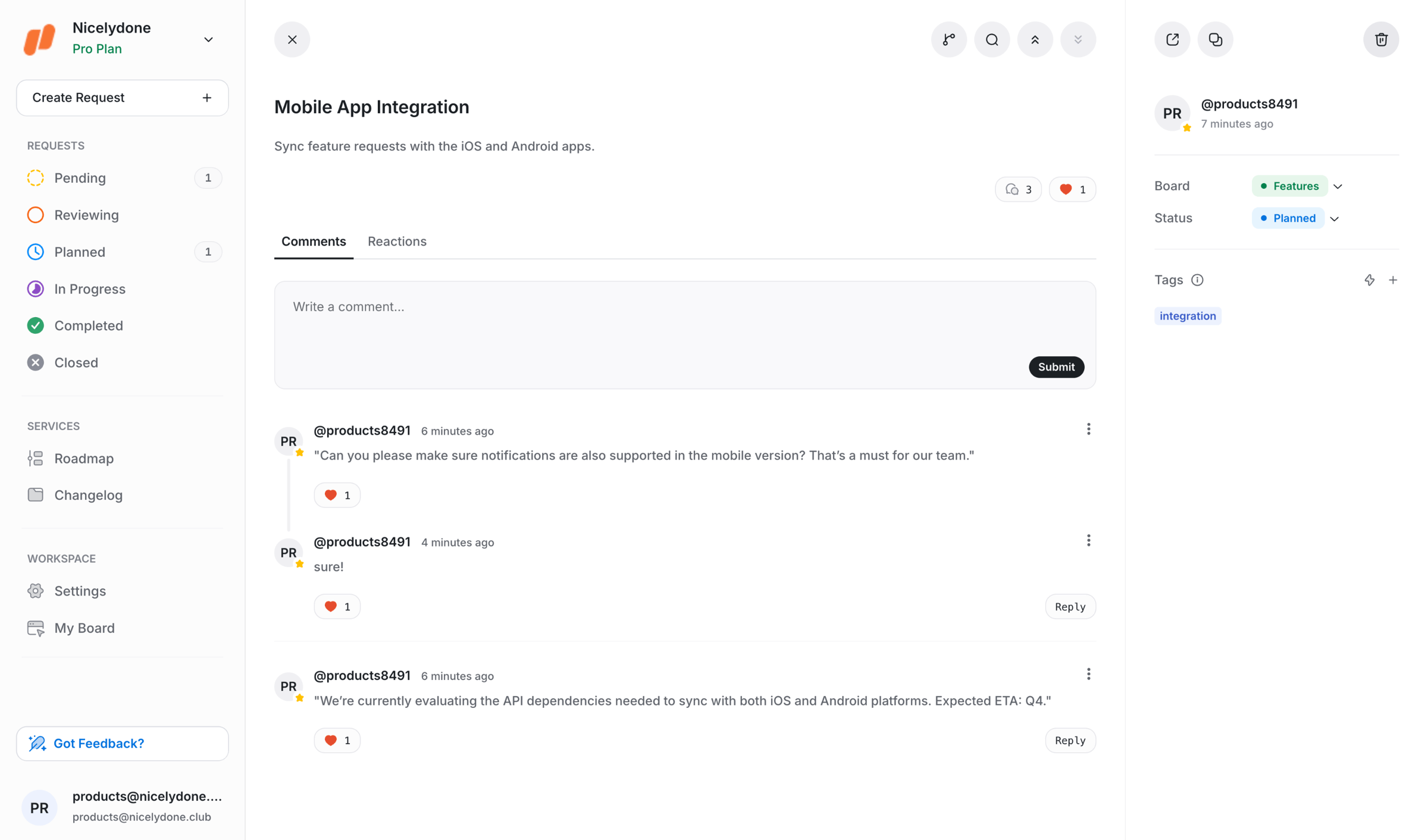1428x840 pixels.
Task: Click the merge/branch icon in top toolbar
Action: click(x=949, y=40)
